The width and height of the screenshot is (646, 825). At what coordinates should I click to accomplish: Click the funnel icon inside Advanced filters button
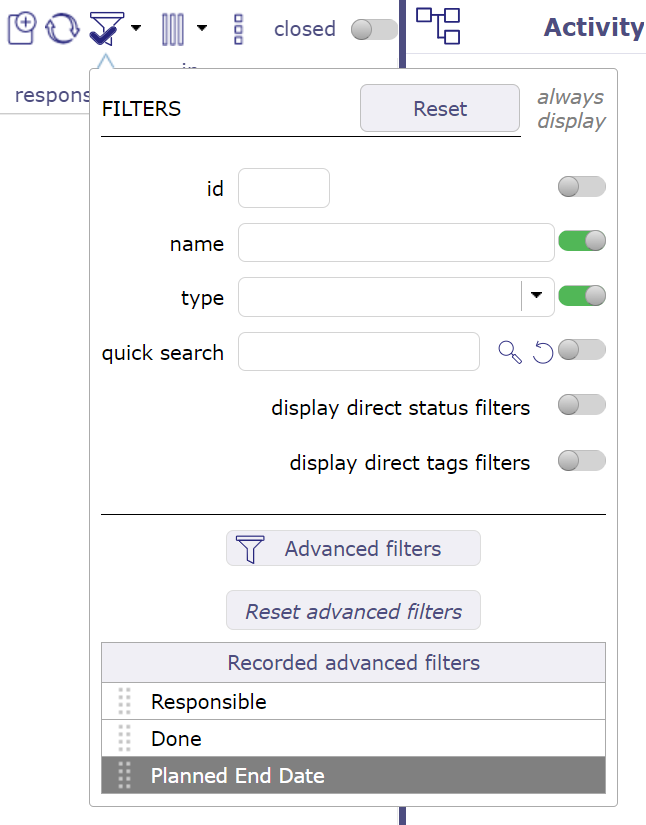tap(250, 548)
